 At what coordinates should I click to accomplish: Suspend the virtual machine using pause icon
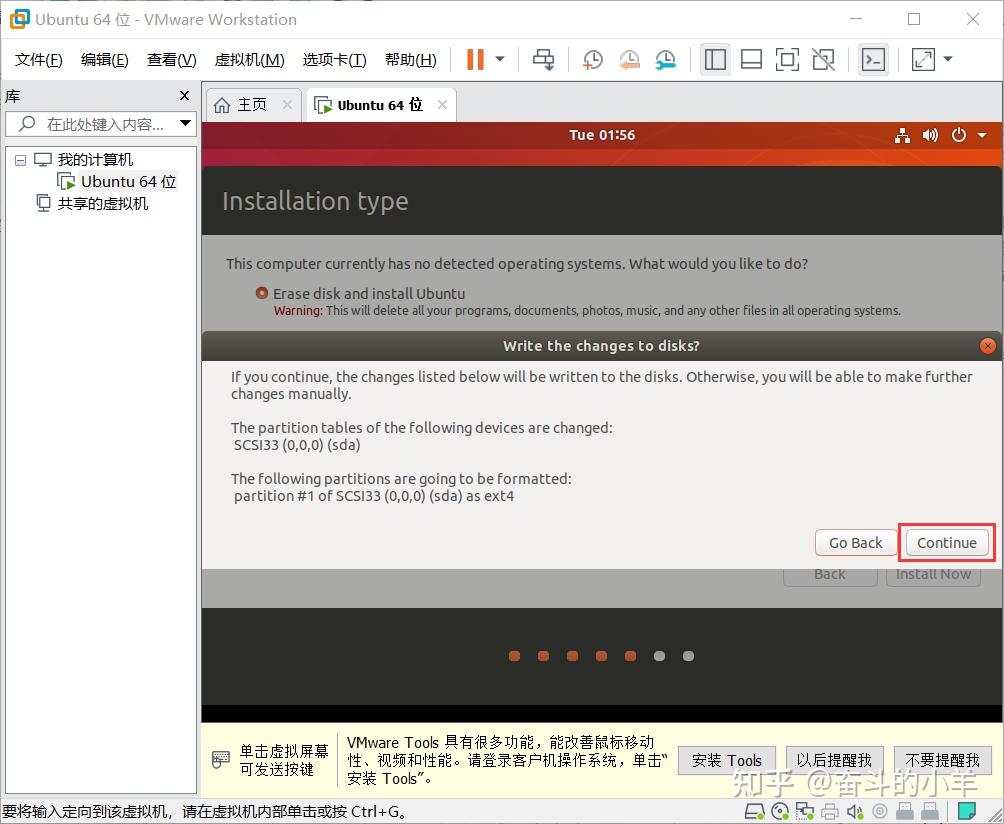point(472,59)
